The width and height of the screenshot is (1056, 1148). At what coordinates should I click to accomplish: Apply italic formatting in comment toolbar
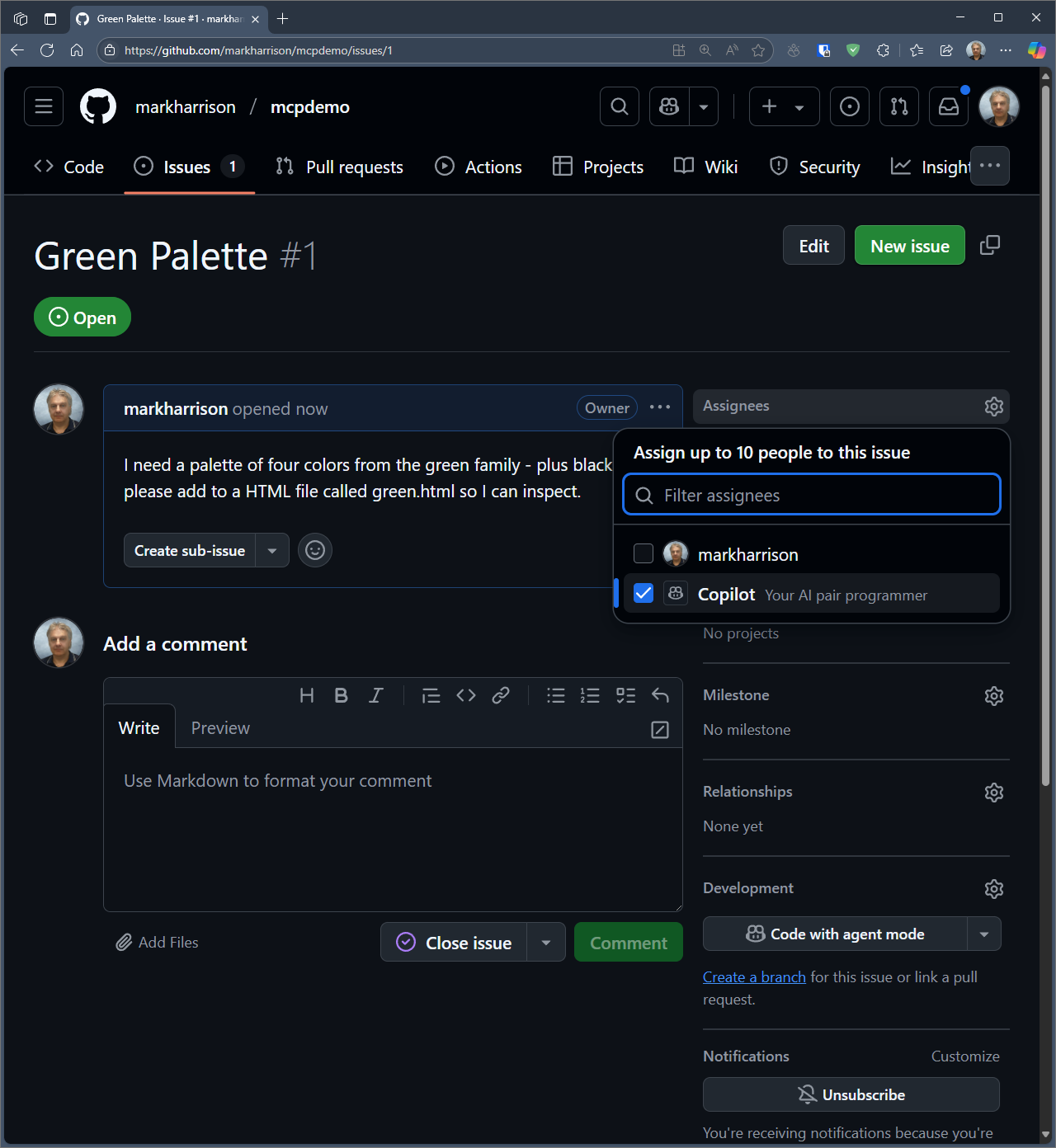point(376,695)
